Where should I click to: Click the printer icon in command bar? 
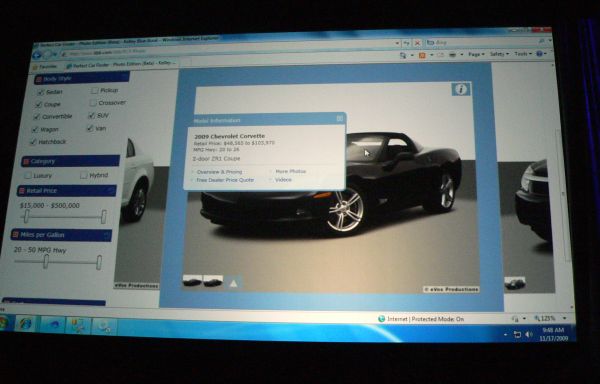point(452,55)
